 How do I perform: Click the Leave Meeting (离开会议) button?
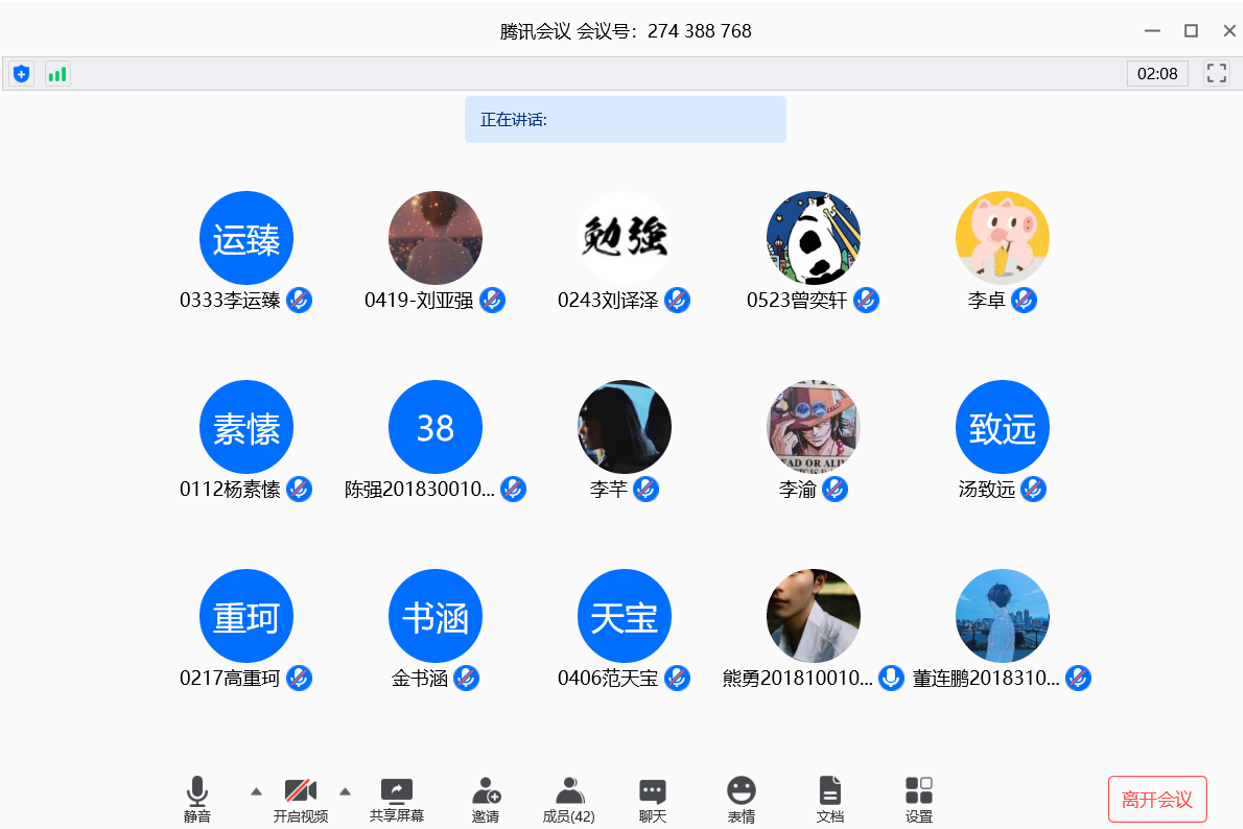coord(1157,799)
